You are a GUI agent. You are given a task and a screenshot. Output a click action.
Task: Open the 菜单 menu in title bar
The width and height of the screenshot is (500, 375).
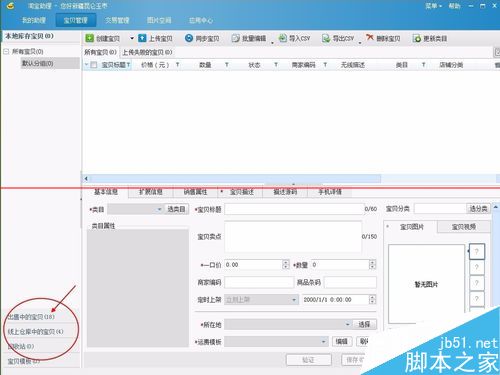coord(434,6)
